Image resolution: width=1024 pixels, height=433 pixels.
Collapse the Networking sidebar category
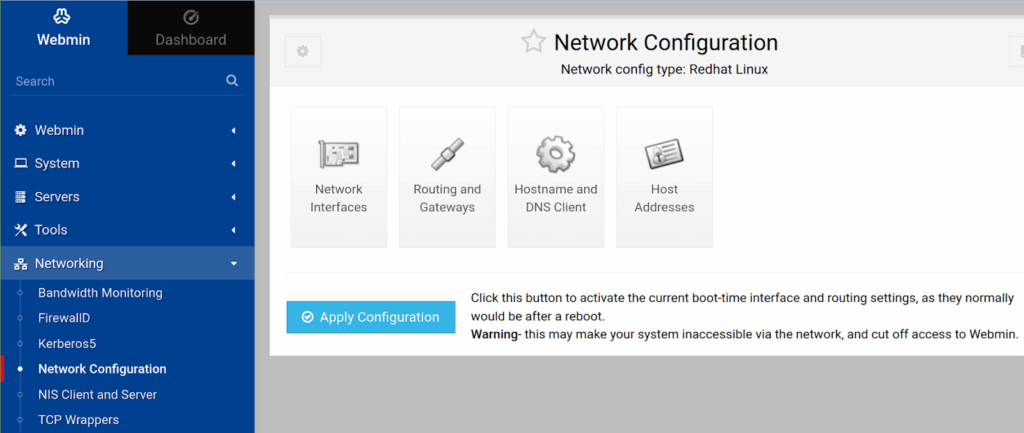[x=127, y=263]
